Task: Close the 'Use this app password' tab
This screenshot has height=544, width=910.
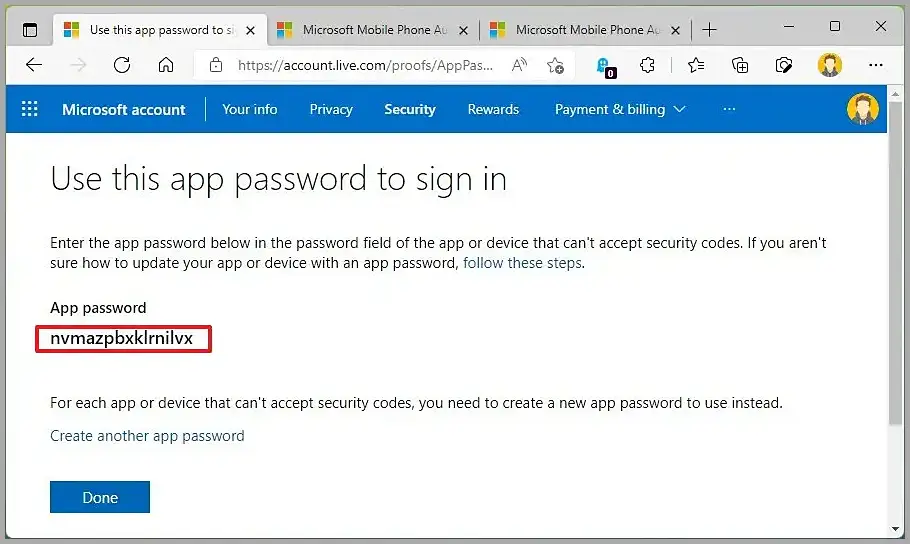Action: pyautogui.click(x=250, y=30)
